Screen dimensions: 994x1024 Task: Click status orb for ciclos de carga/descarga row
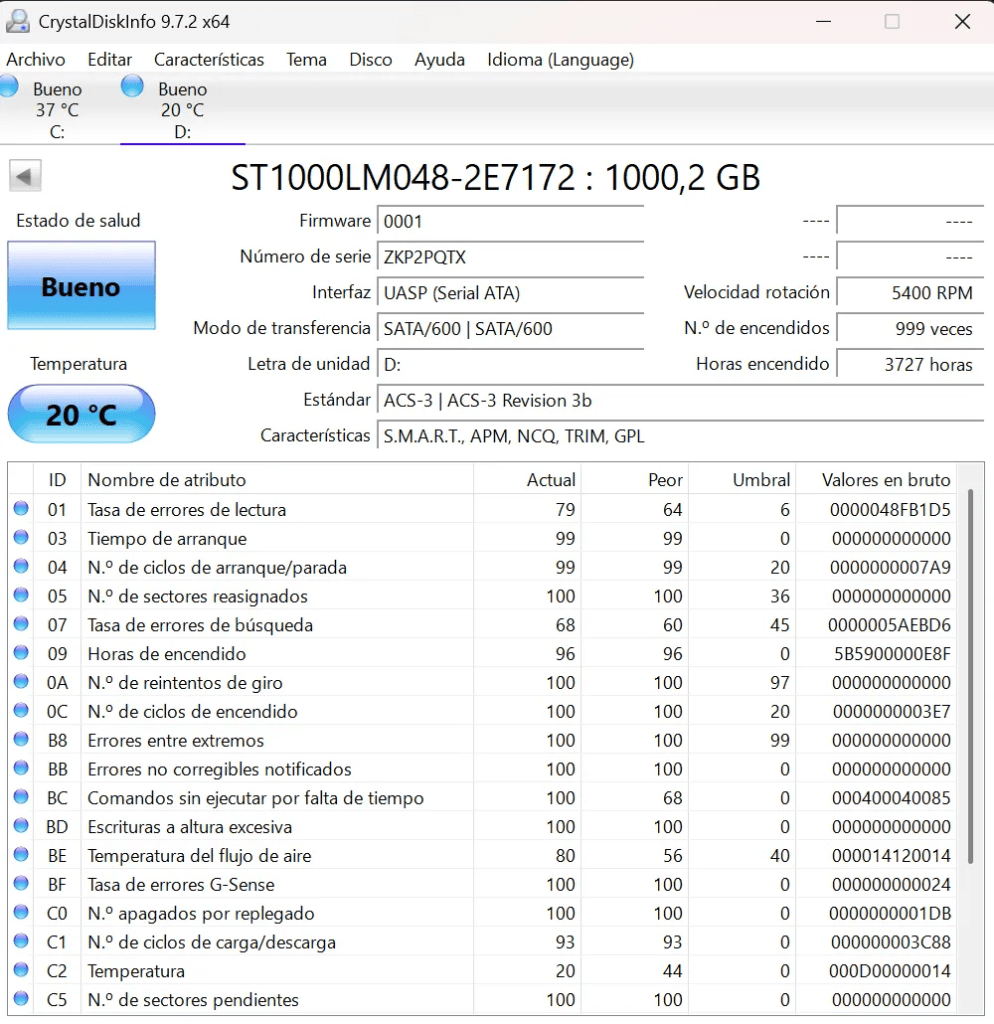point(21,940)
